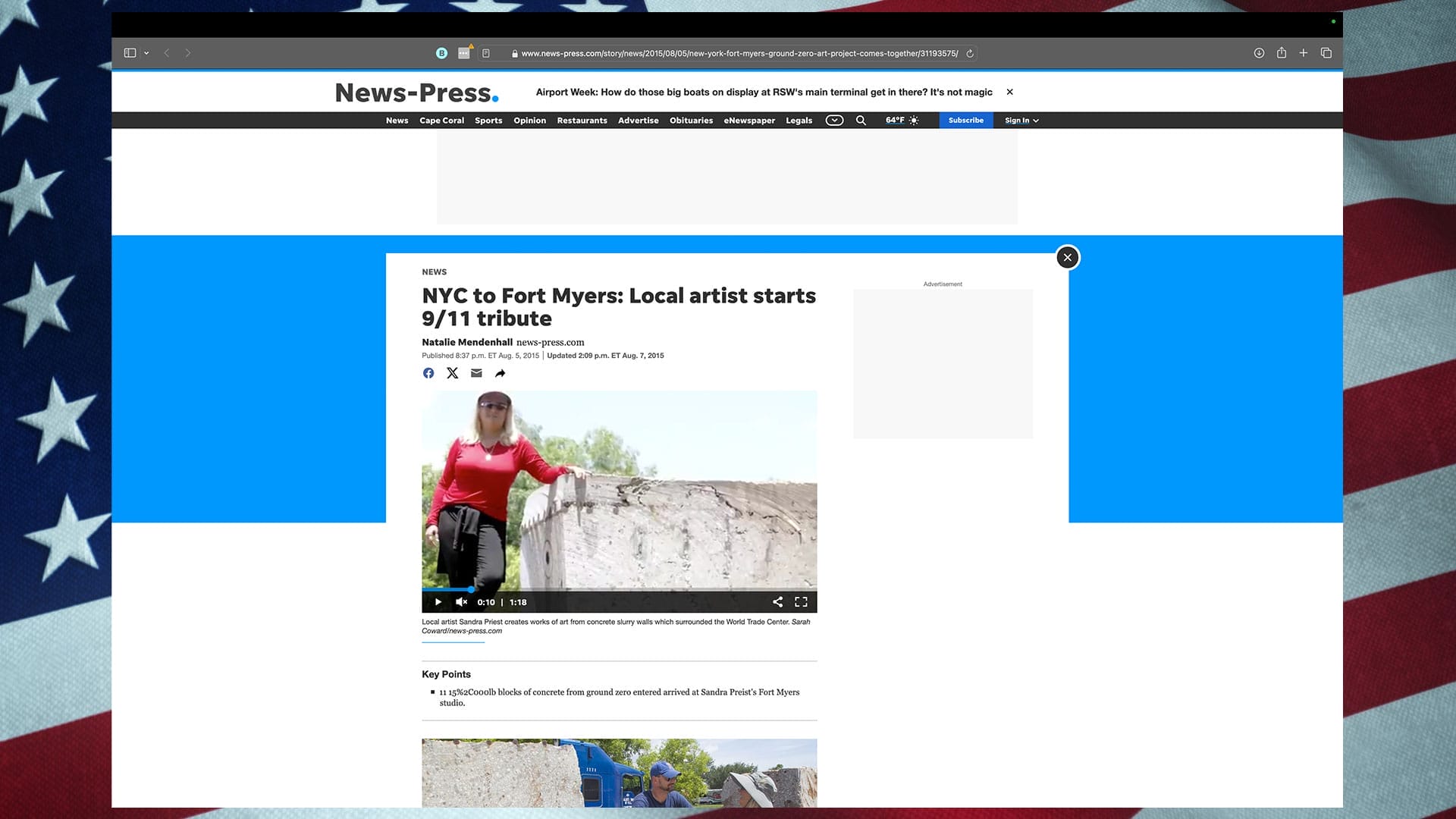Open Safari downloads icon
Image resolution: width=1456 pixels, height=819 pixels.
pyautogui.click(x=1259, y=53)
